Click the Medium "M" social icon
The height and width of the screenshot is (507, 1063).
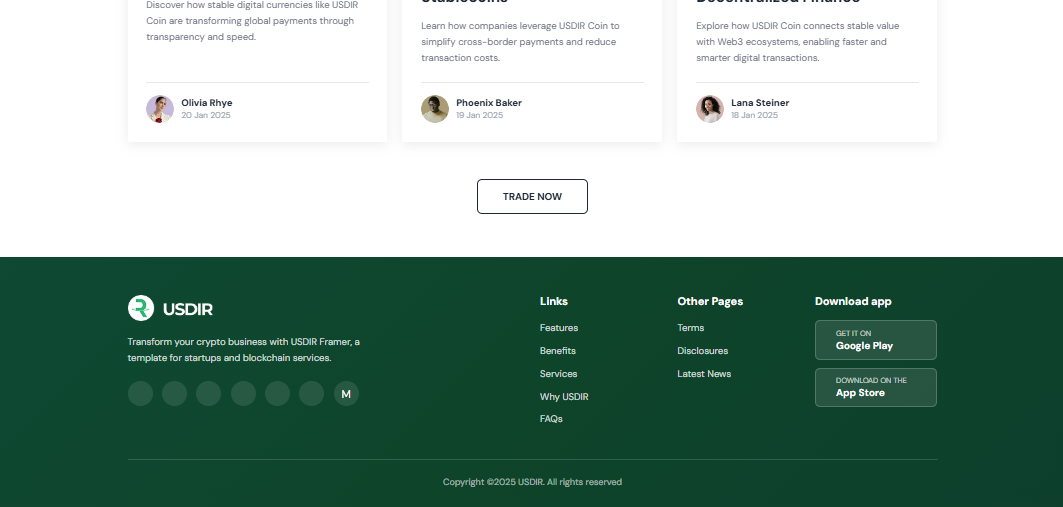tap(346, 394)
